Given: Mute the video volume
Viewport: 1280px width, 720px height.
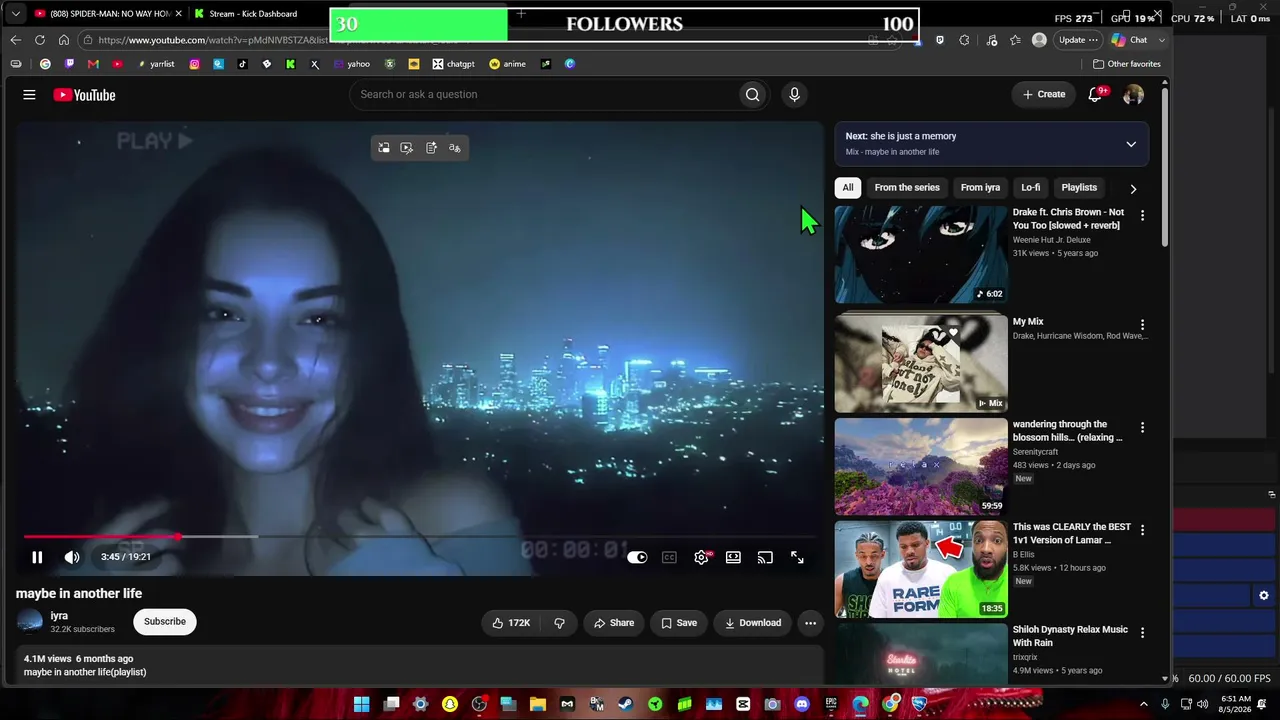Looking at the screenshot, I should [72, 557].
